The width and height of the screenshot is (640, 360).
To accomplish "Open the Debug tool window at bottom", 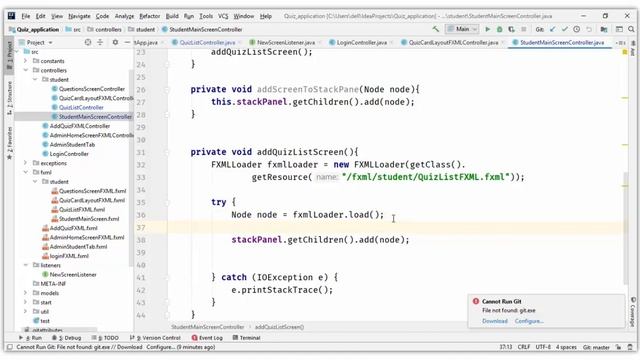I will tap(67, 338).
